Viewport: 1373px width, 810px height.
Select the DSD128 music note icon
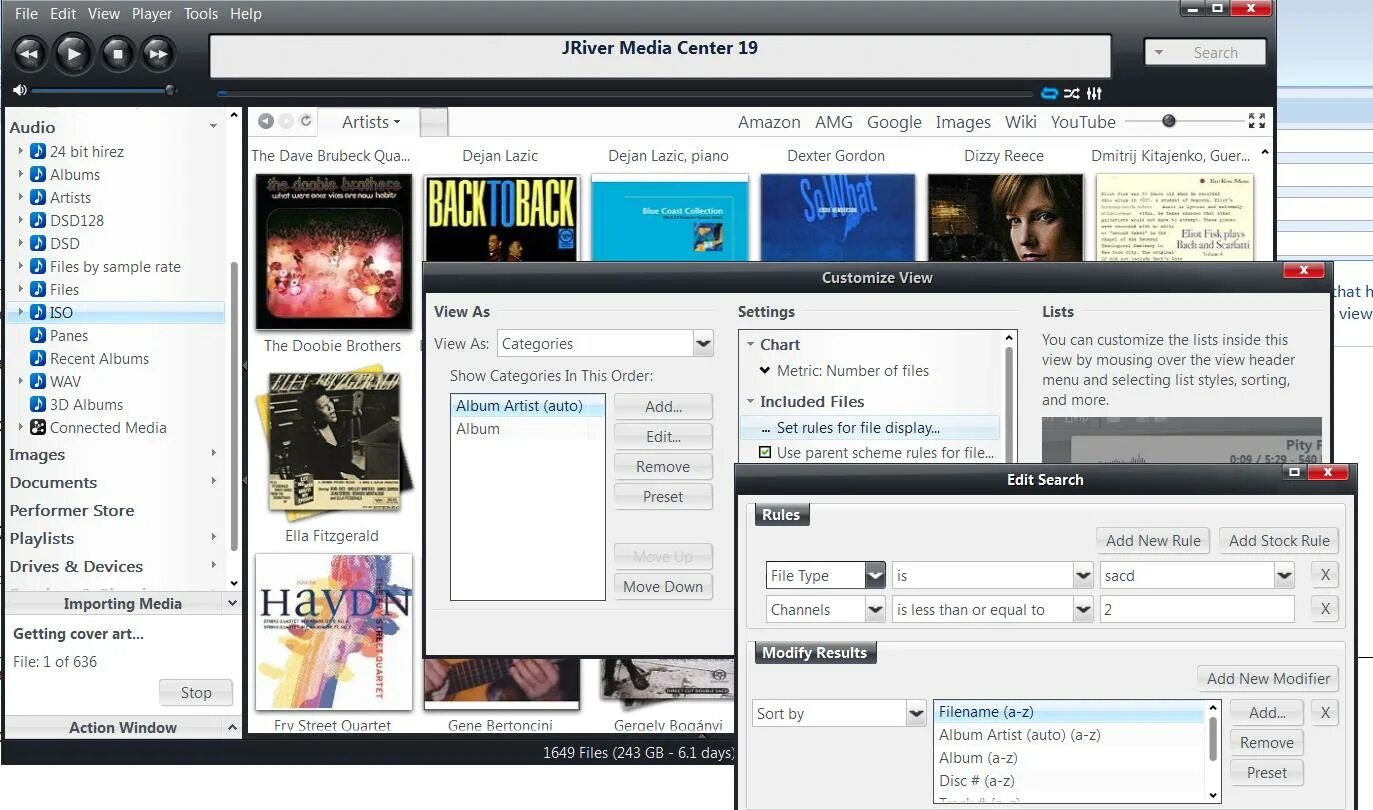click(x=38, y=220)
